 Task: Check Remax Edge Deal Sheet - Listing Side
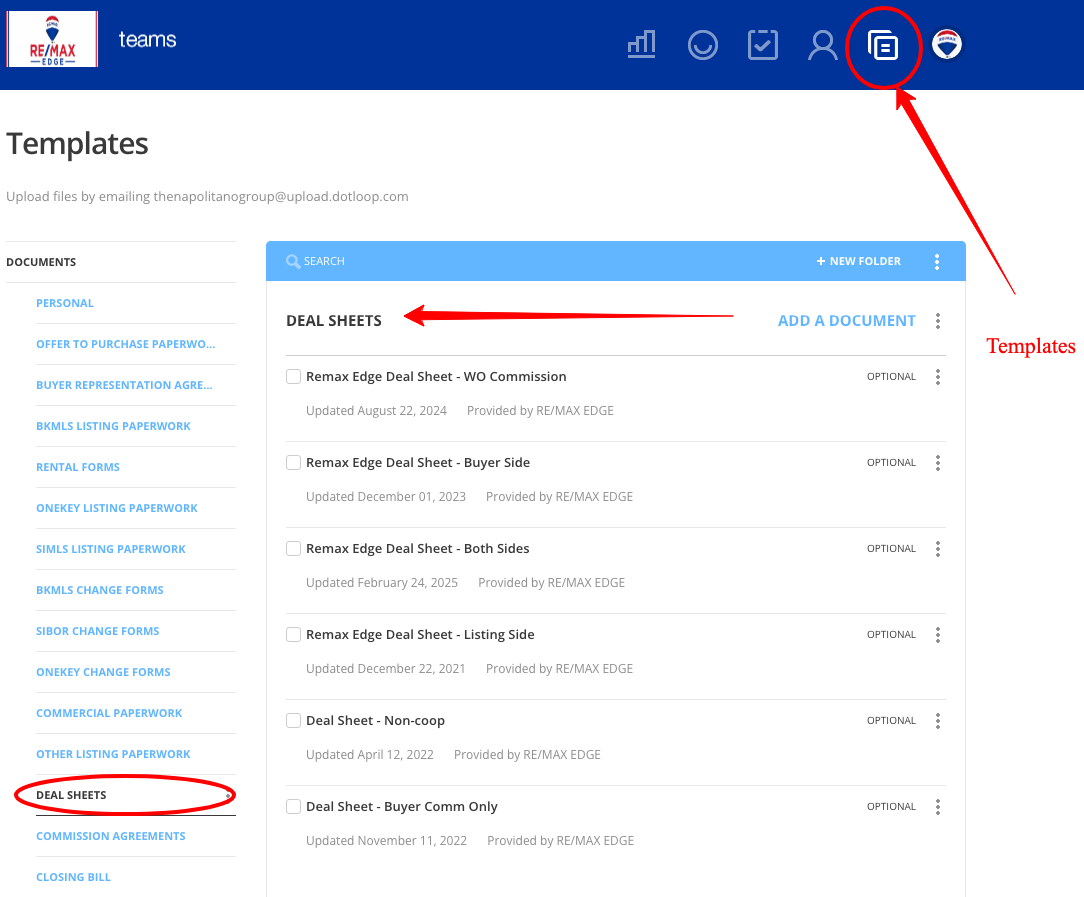[293, 634]
